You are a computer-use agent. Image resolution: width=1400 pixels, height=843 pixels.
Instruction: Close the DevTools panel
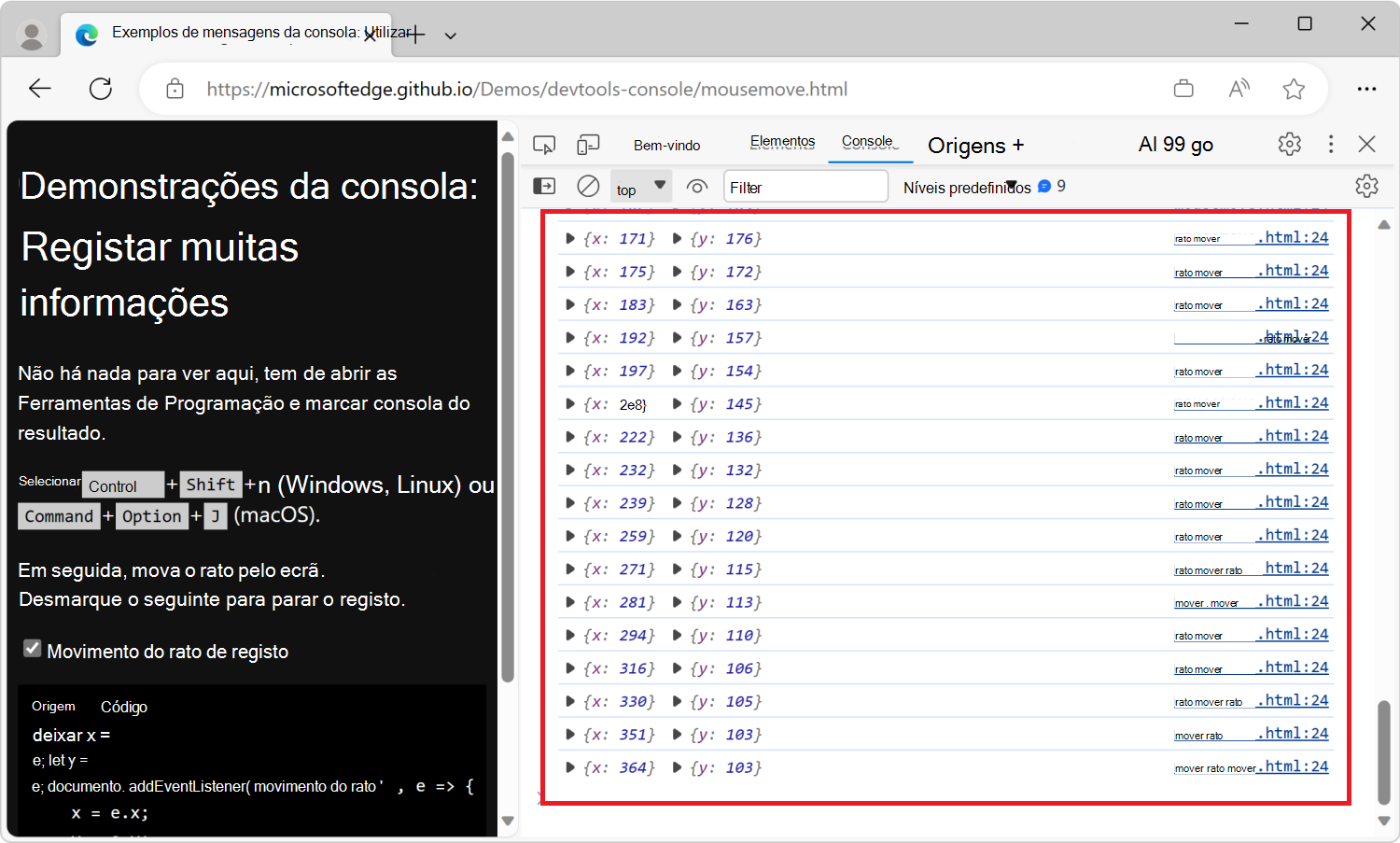click(x=1367, y=144)
